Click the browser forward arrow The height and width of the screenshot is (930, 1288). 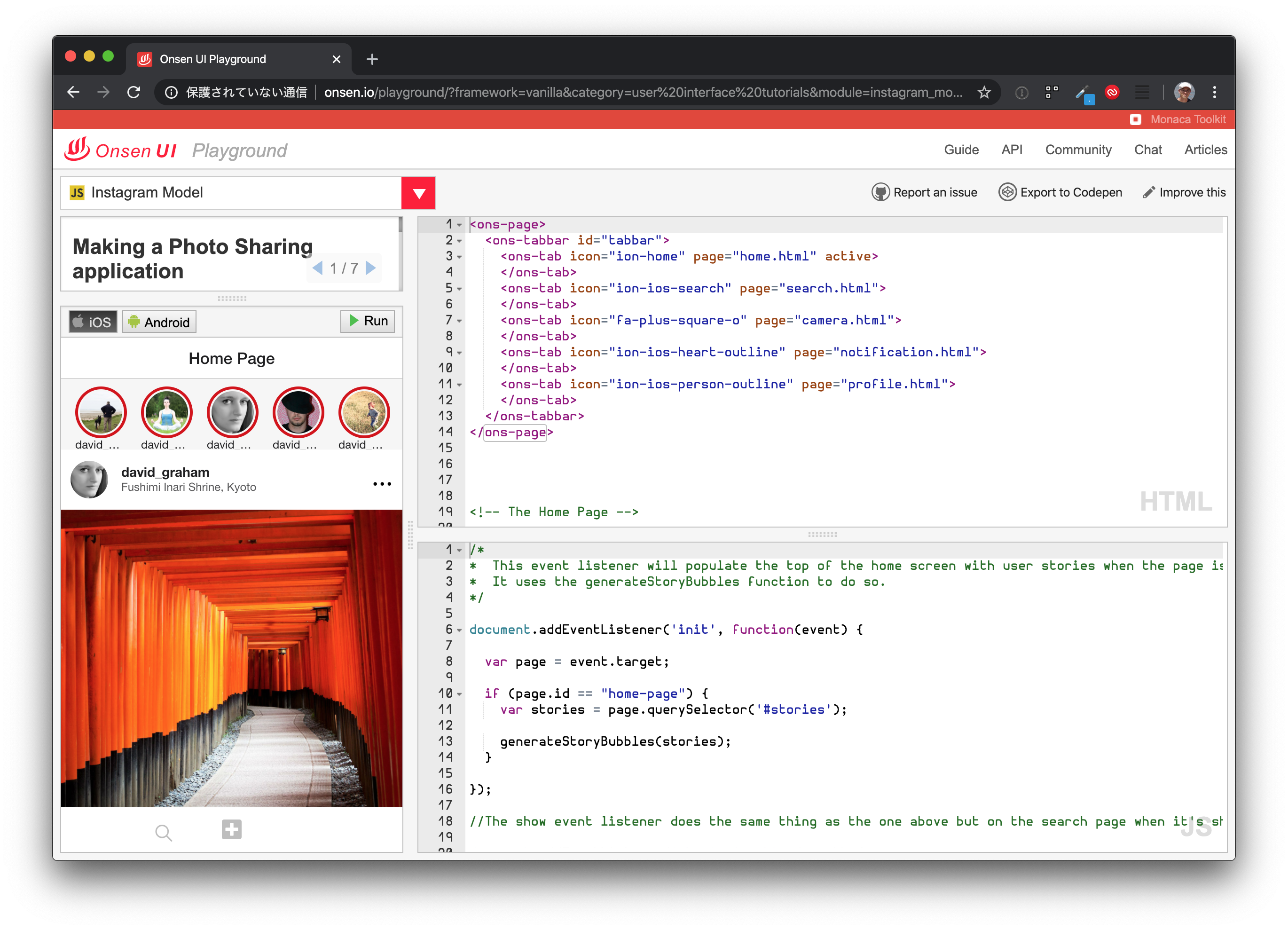click(x=103, y=92)
